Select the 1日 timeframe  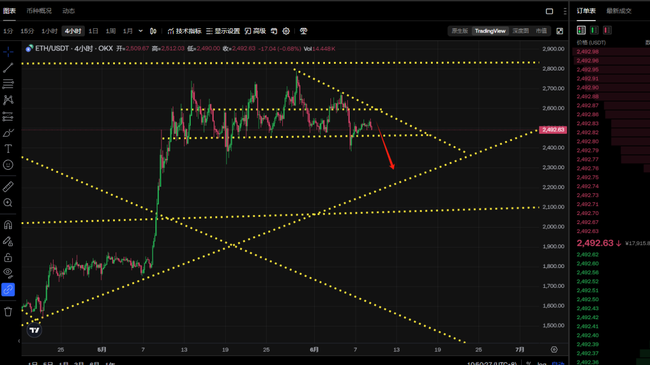[x=94, y=31]
